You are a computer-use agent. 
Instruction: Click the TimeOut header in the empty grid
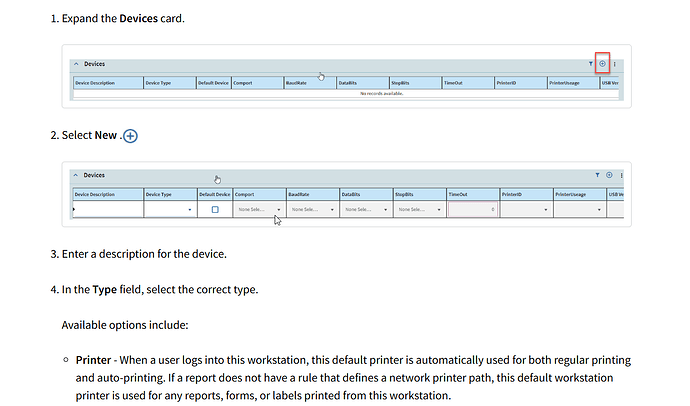[468, 83]
